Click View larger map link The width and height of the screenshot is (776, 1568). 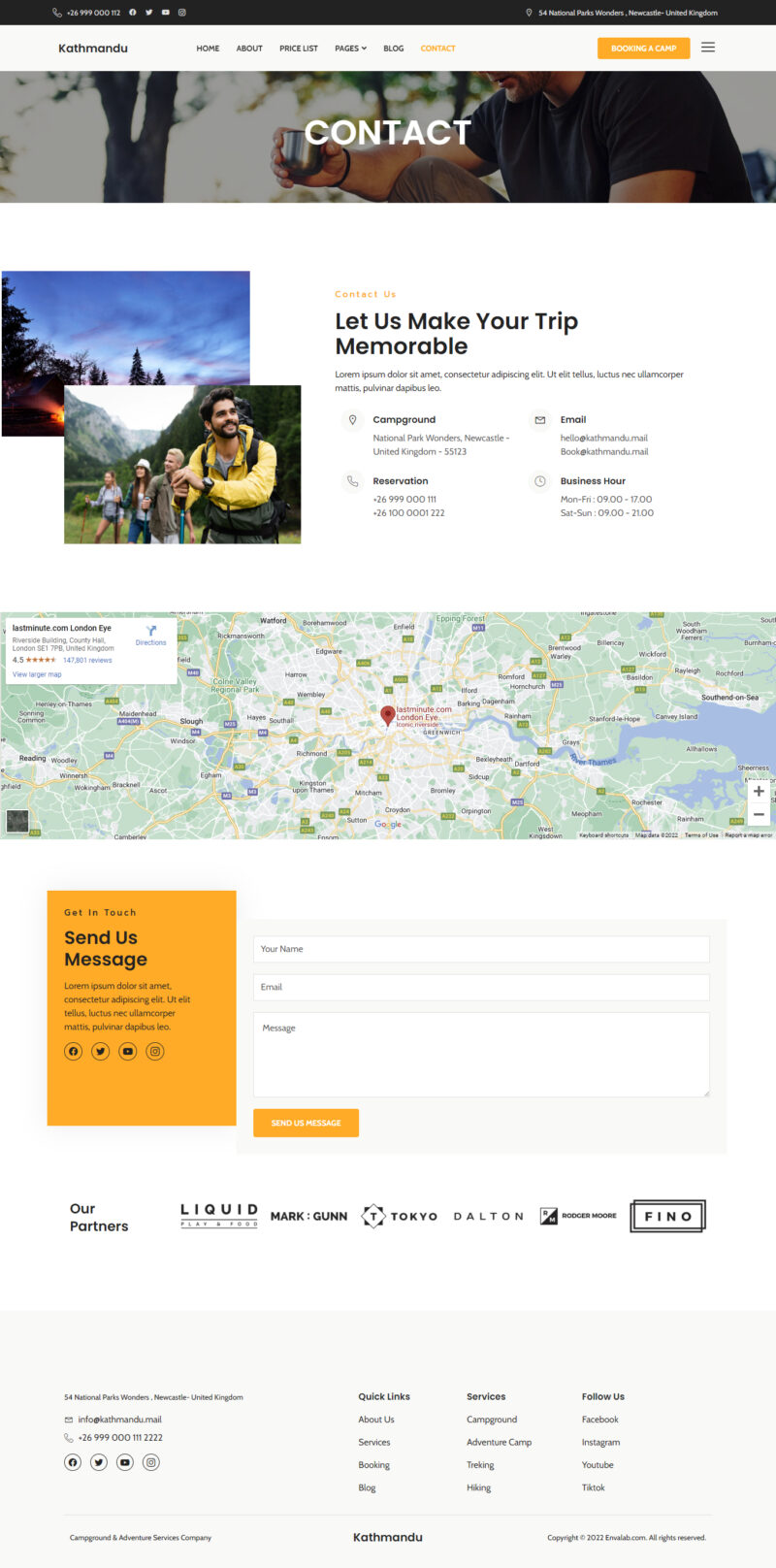(x=37, y=674)
